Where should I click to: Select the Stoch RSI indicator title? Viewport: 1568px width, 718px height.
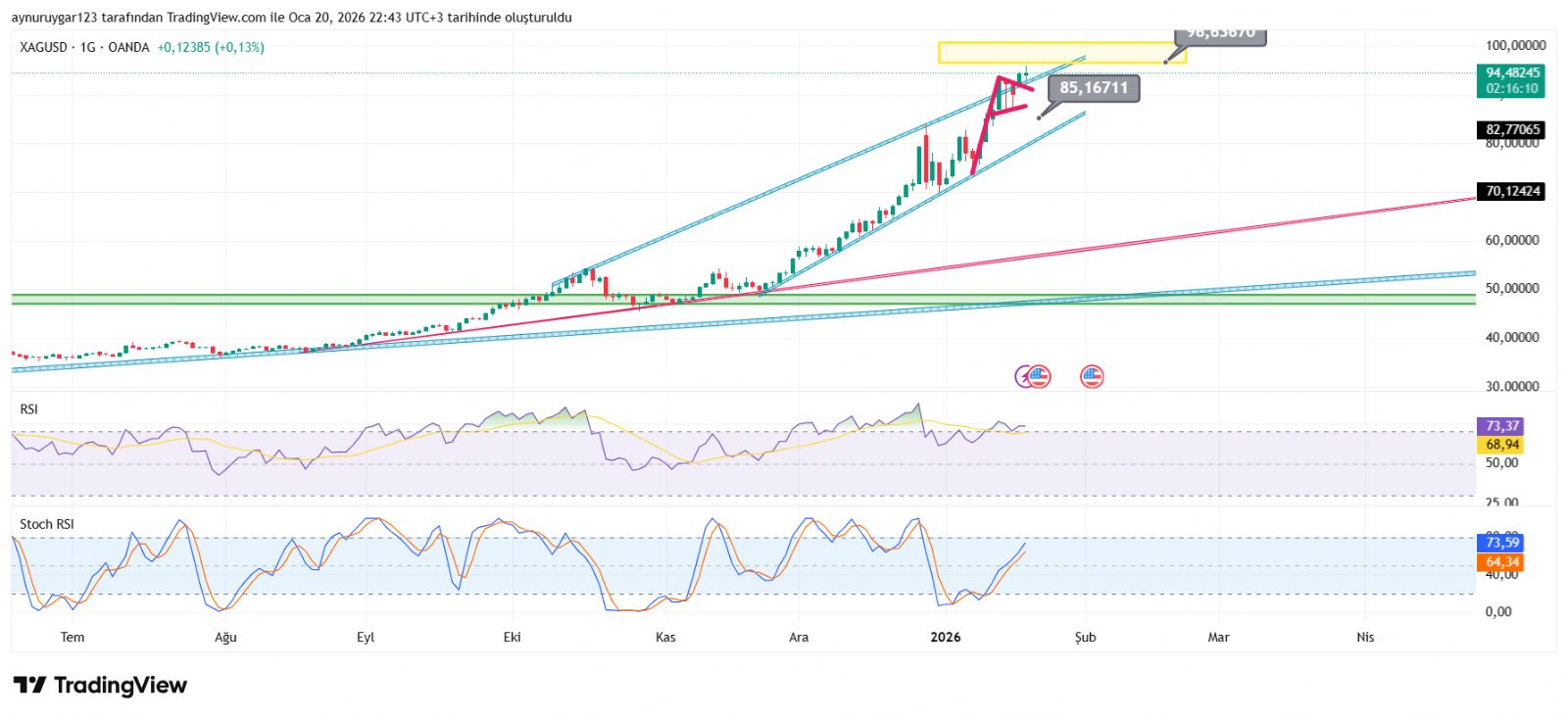47,524
